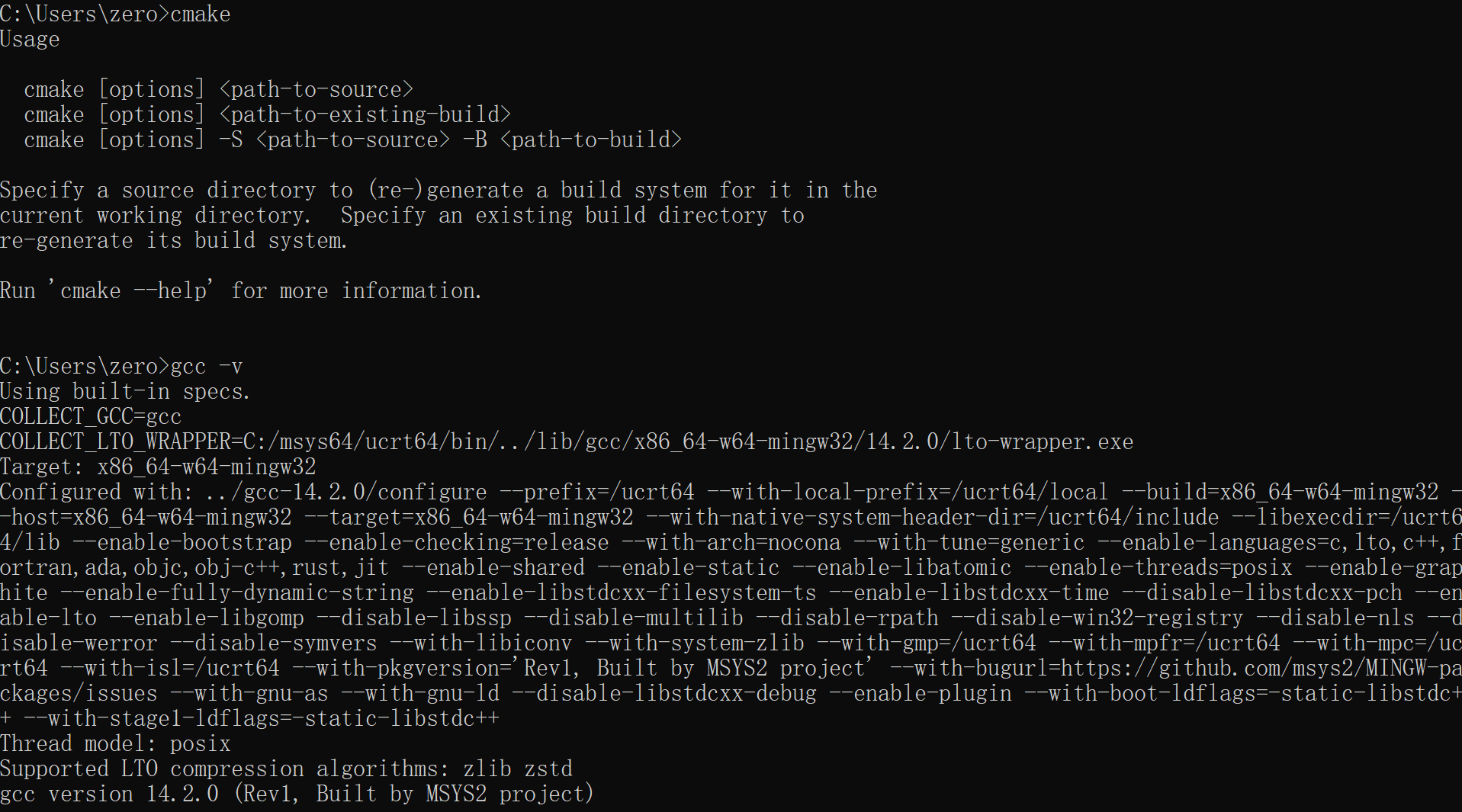
Task: Click the "Usage" heading text
Action: [x=30, y=40]
